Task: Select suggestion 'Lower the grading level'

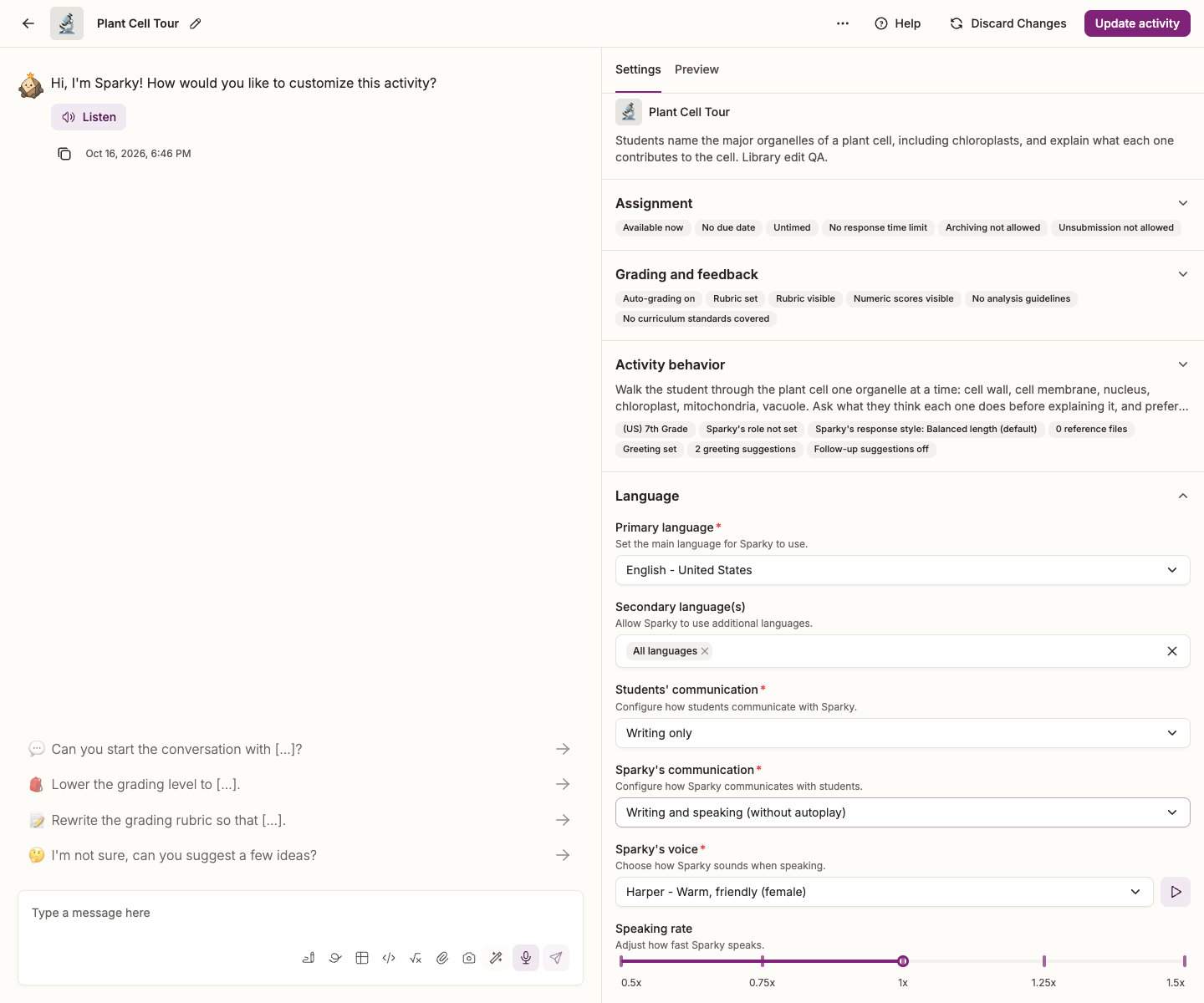Action: (x=299, y=784)
